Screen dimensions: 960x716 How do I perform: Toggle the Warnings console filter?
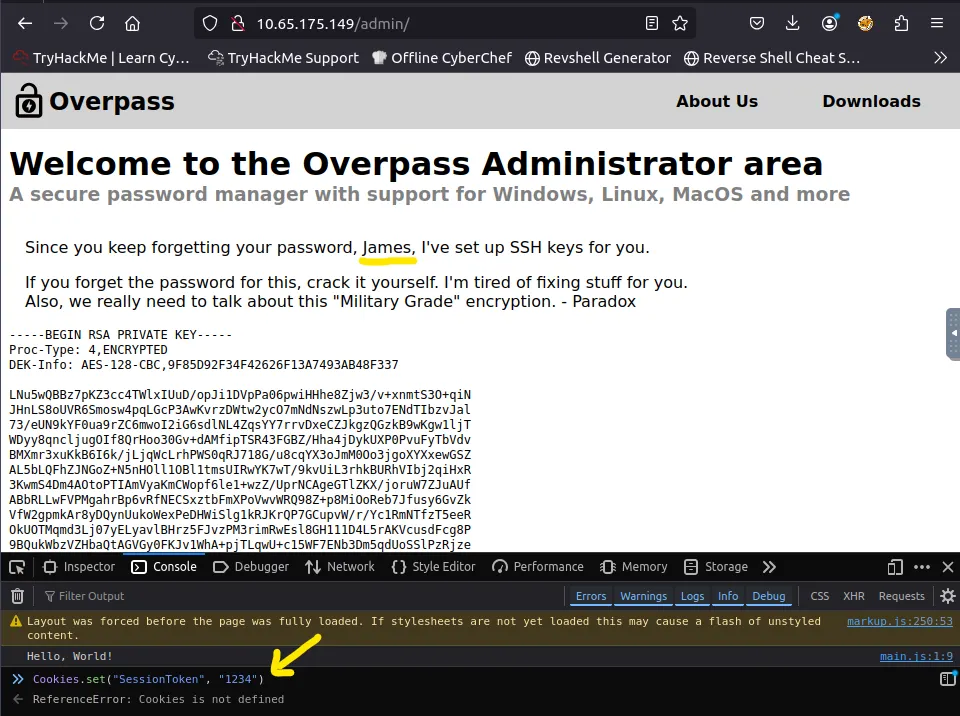[643, 596]
